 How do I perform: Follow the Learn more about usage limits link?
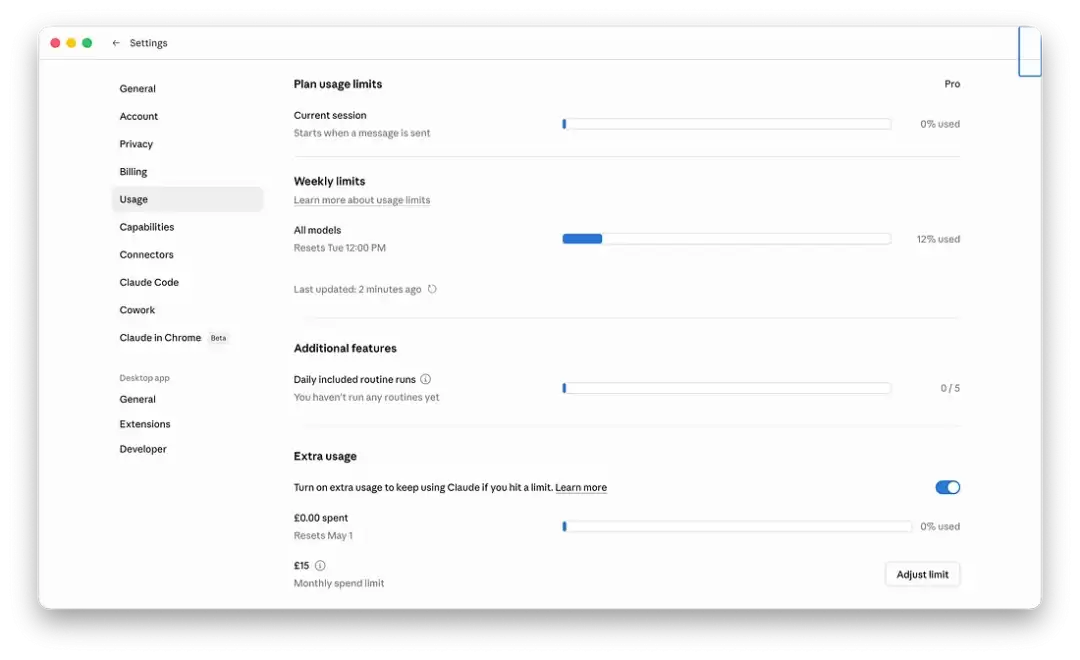click(x=362, y=200)
